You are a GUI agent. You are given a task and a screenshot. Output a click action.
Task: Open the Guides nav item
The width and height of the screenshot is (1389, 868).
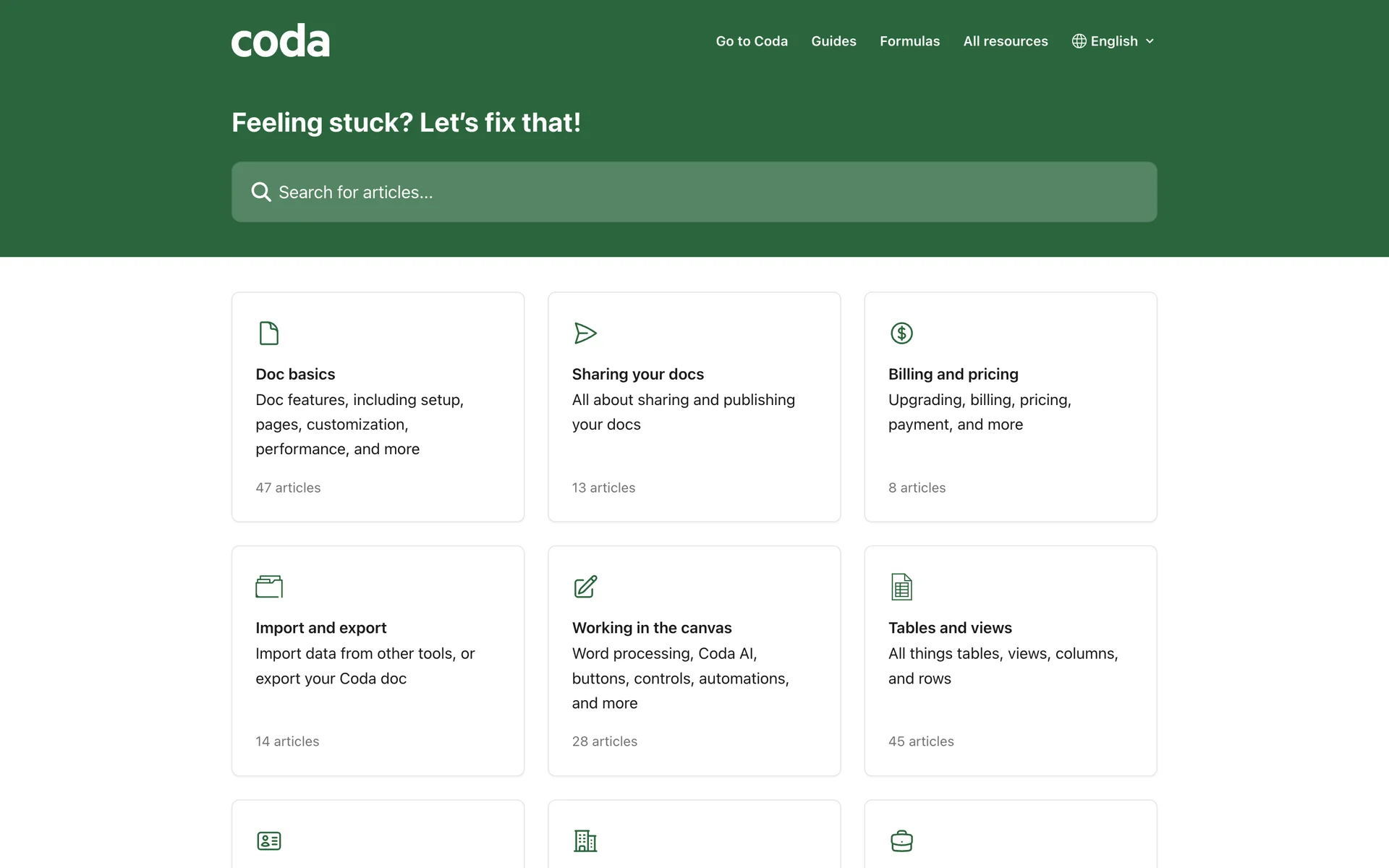click(833, 41)
